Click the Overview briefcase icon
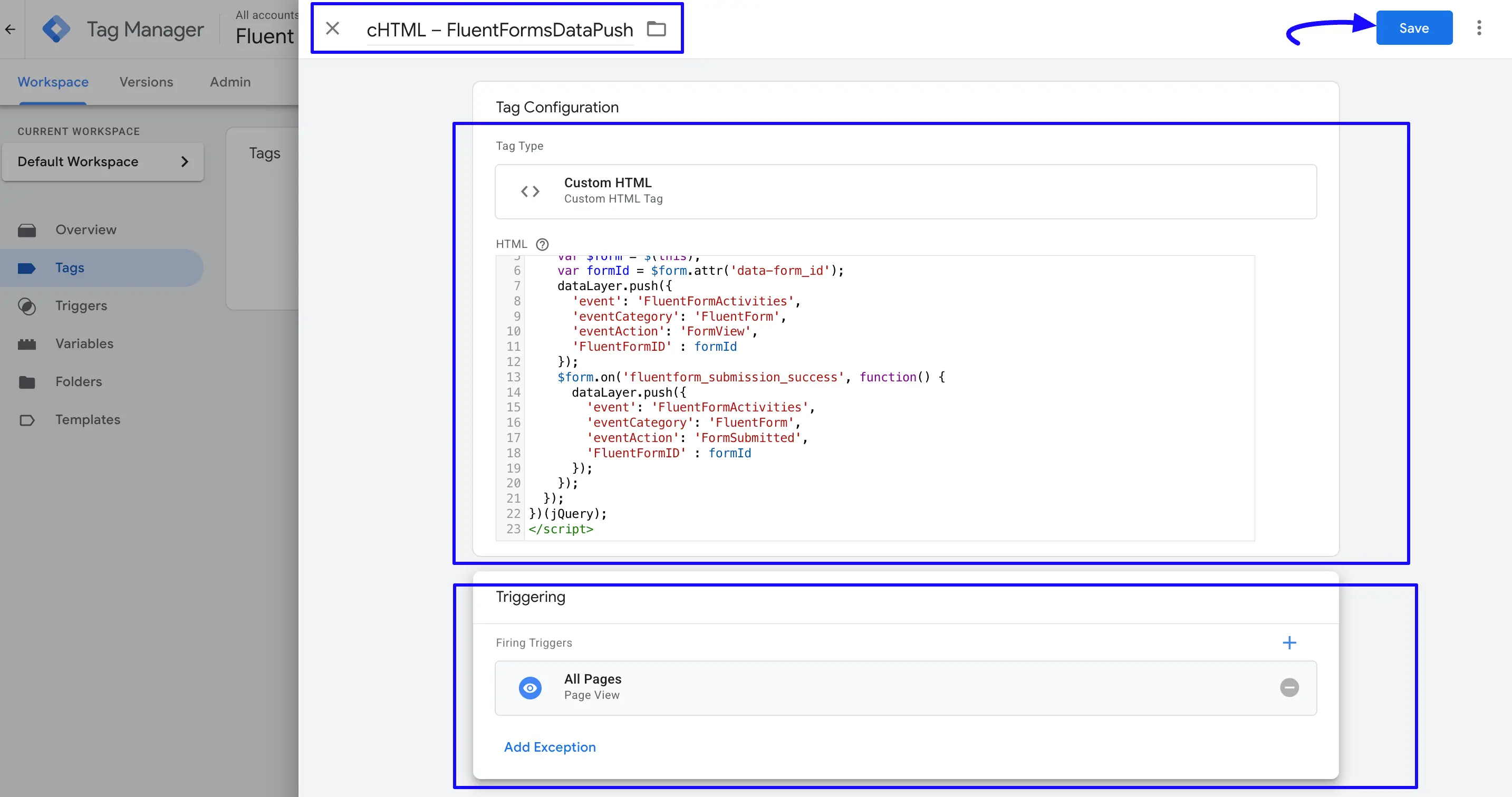 26,230
